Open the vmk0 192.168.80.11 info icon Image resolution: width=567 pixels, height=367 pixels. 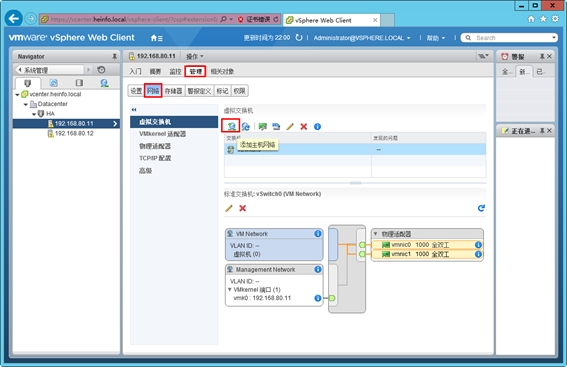(318, 298)
